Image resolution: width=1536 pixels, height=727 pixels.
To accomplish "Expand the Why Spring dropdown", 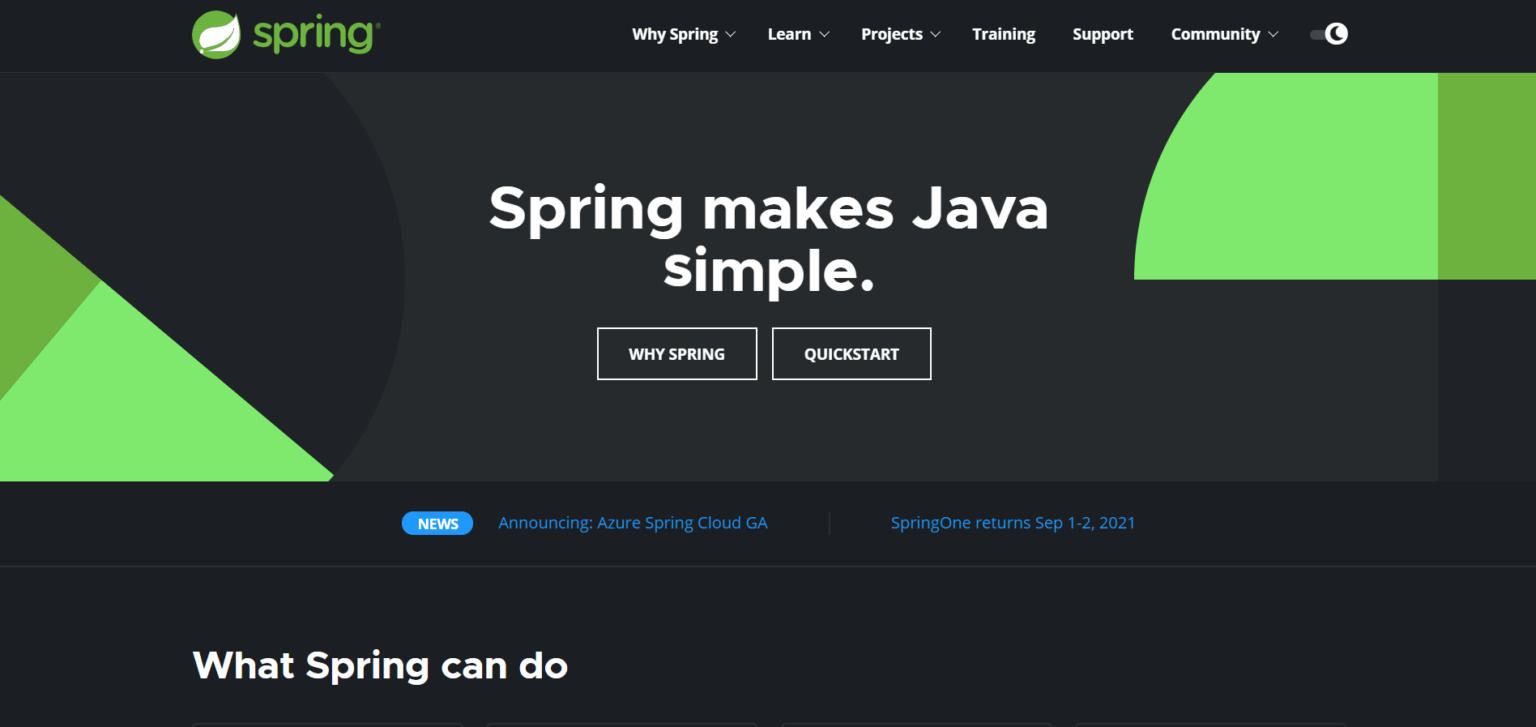I will [x=683, y=34].
